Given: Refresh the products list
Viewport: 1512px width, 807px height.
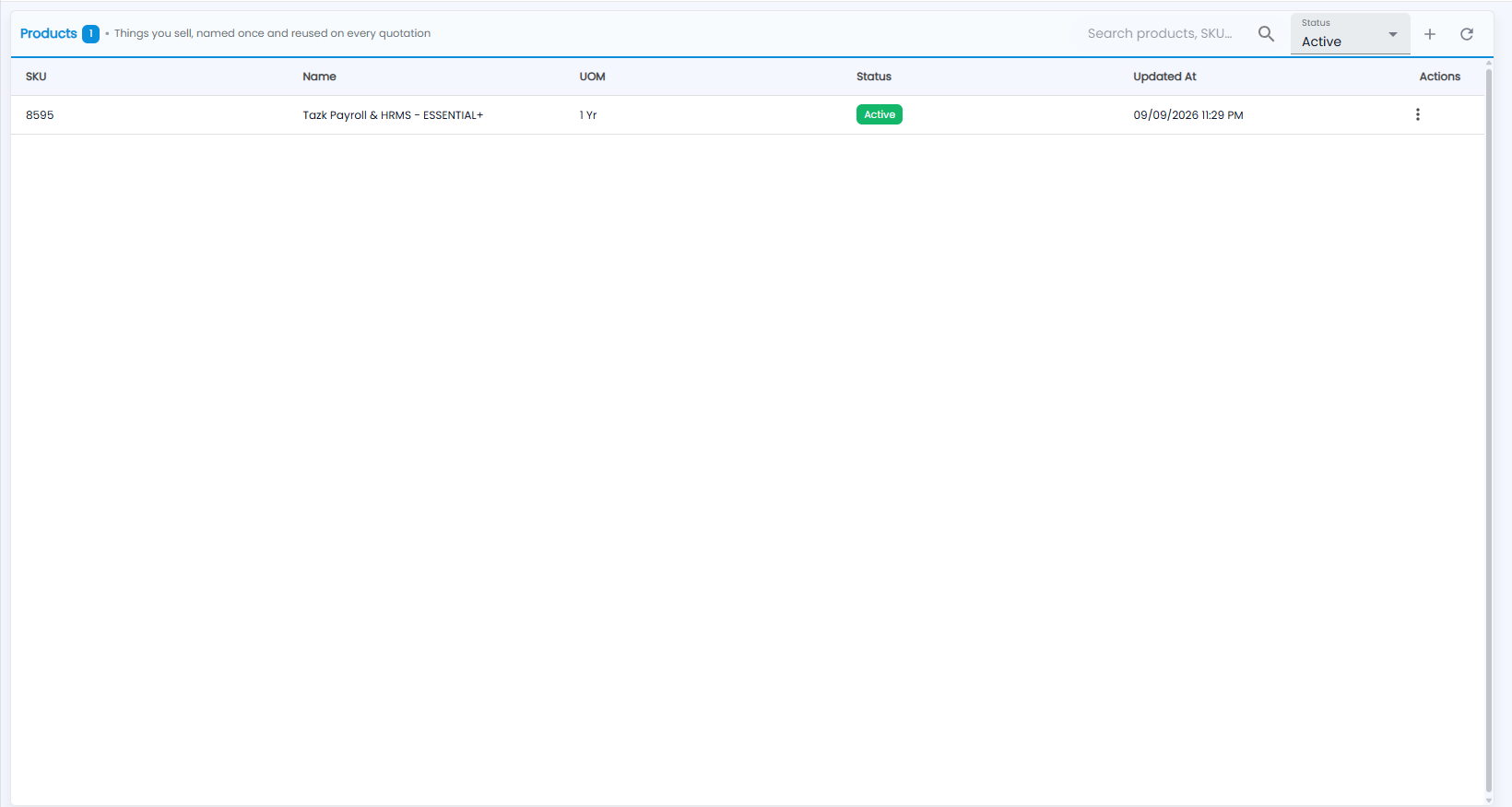Looking at the screenshot, I should (1467, 34).
